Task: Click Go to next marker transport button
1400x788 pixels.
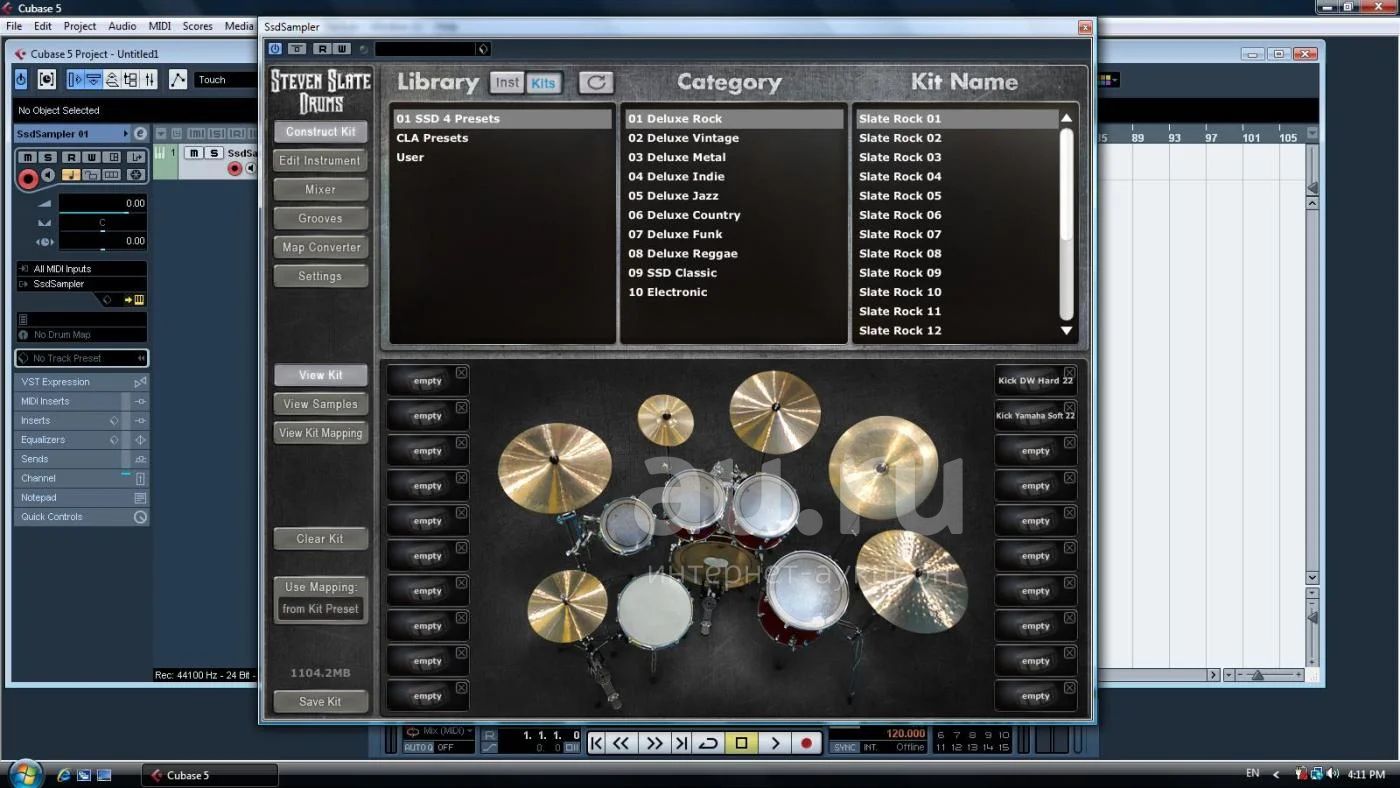Action: [x=681, y=743]
